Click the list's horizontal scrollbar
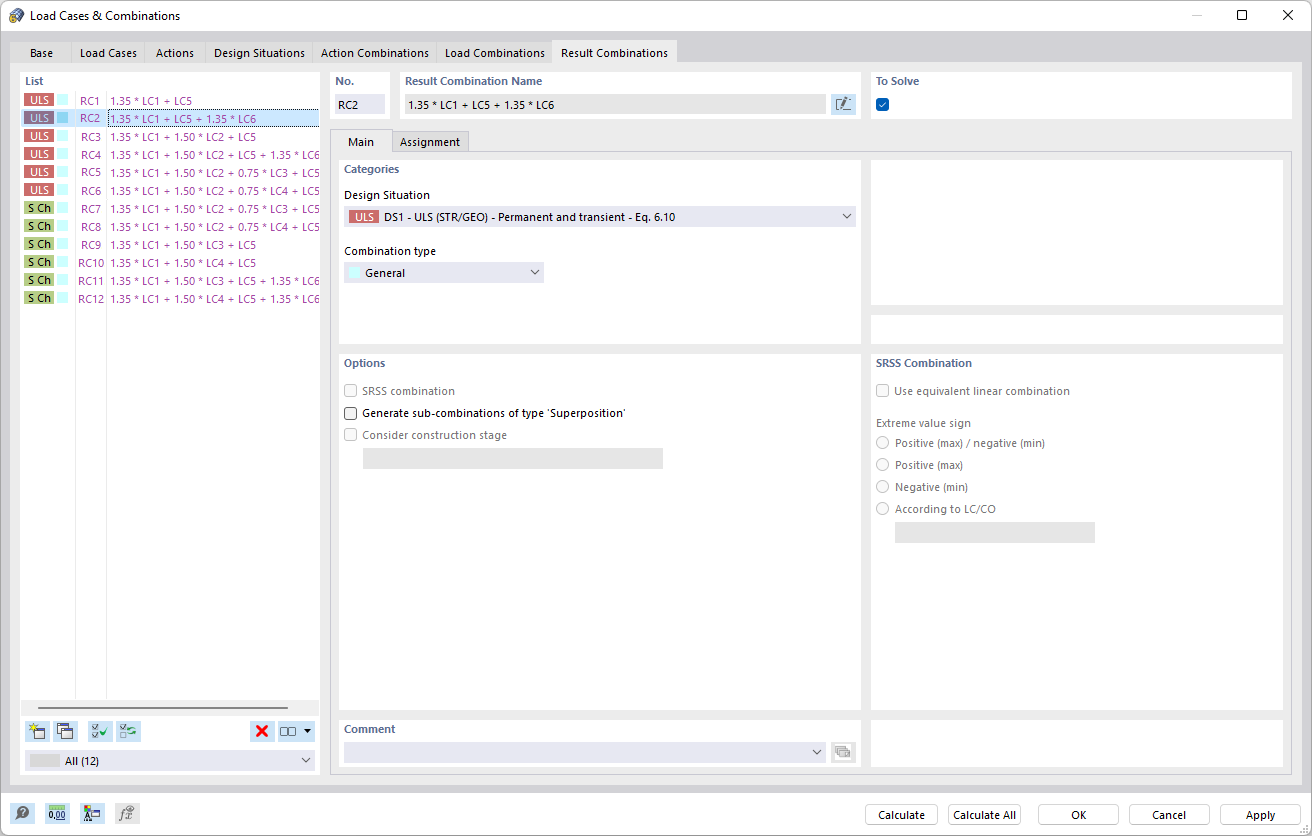 click(x=163, y=708)
